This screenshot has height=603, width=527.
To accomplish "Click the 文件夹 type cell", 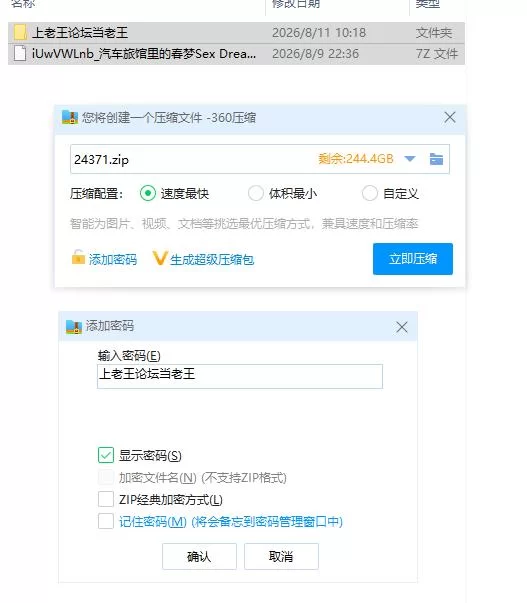I will (x=434, y=33).
